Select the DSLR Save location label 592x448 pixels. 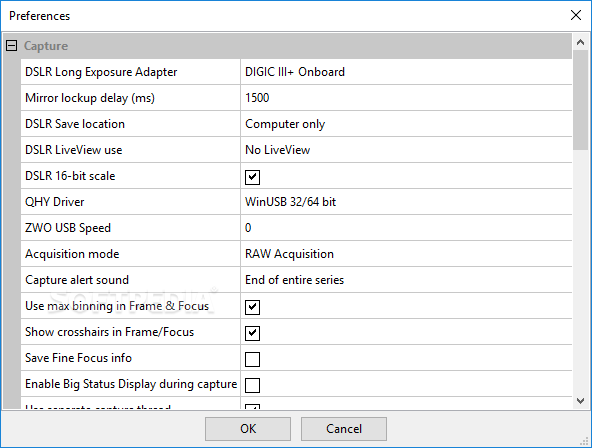coord(75,124)
